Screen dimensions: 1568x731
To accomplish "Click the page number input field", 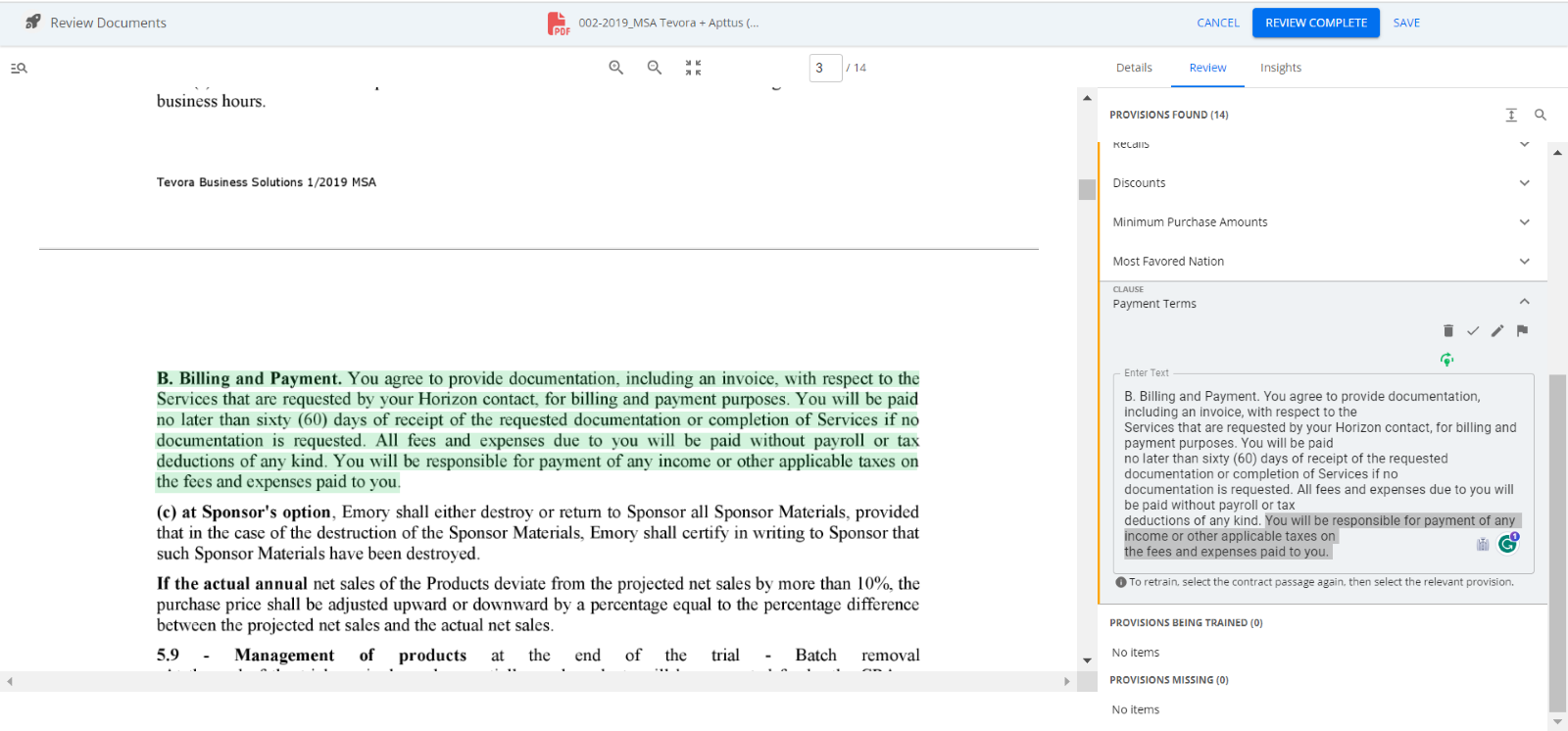I will pos(825,68).
